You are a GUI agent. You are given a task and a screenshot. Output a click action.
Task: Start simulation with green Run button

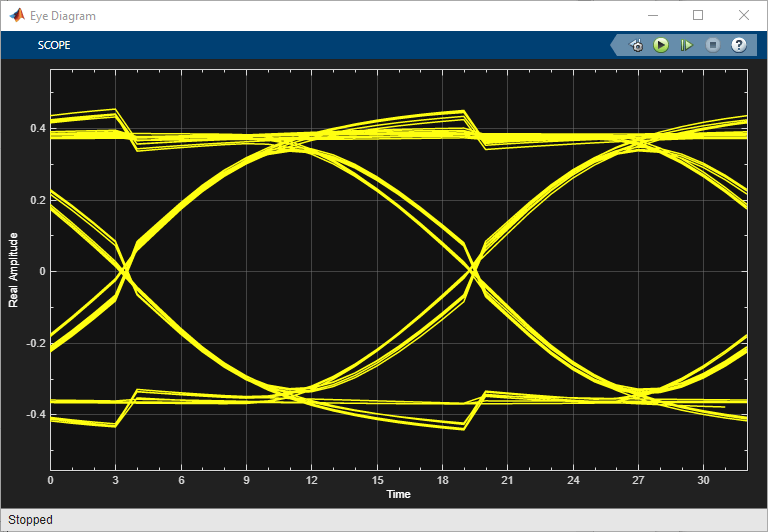pos(661,45)
